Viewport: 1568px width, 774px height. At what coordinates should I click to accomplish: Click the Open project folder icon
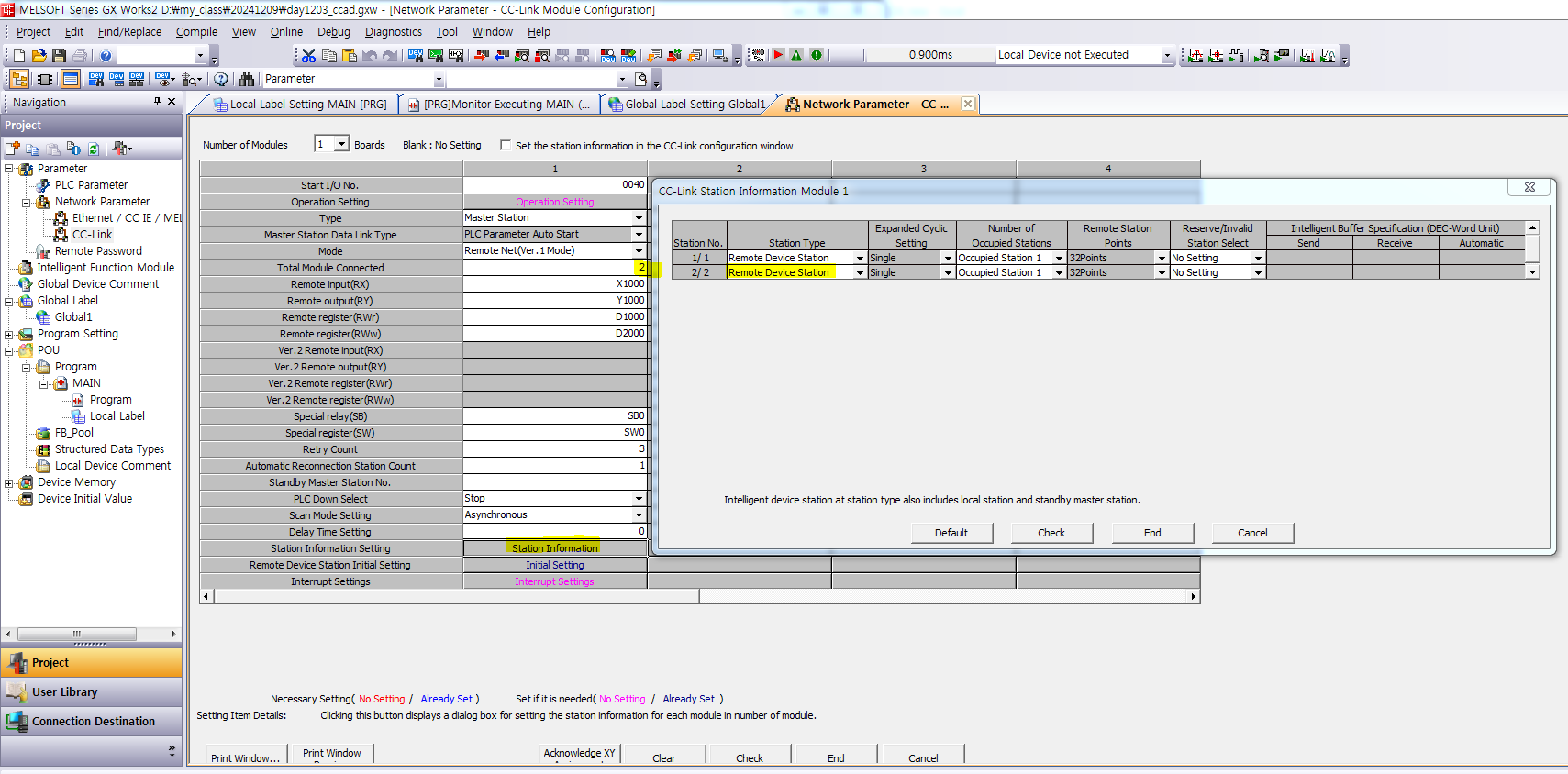tap(39, 55)
